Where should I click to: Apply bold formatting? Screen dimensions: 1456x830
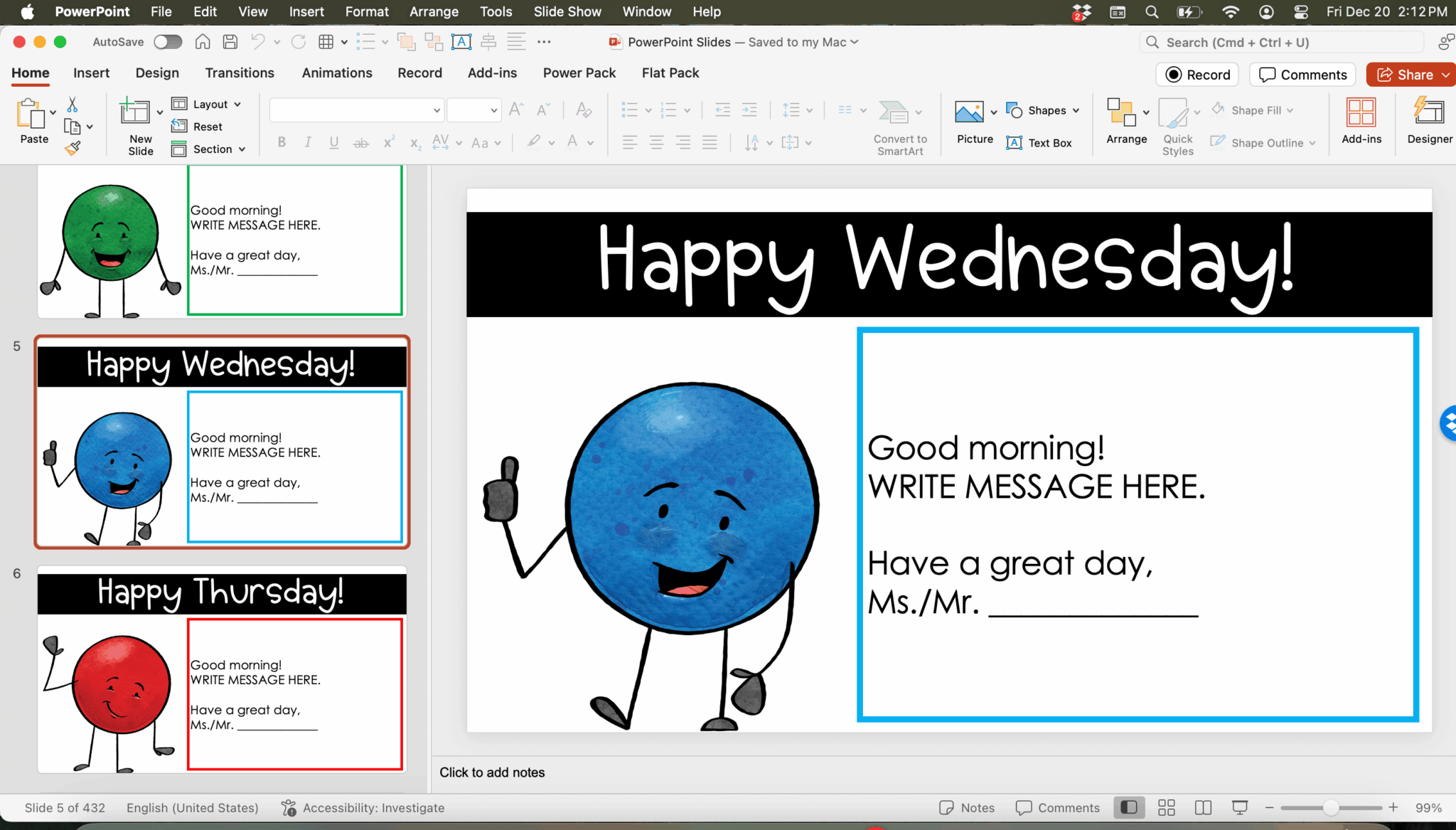click(282, 142)
